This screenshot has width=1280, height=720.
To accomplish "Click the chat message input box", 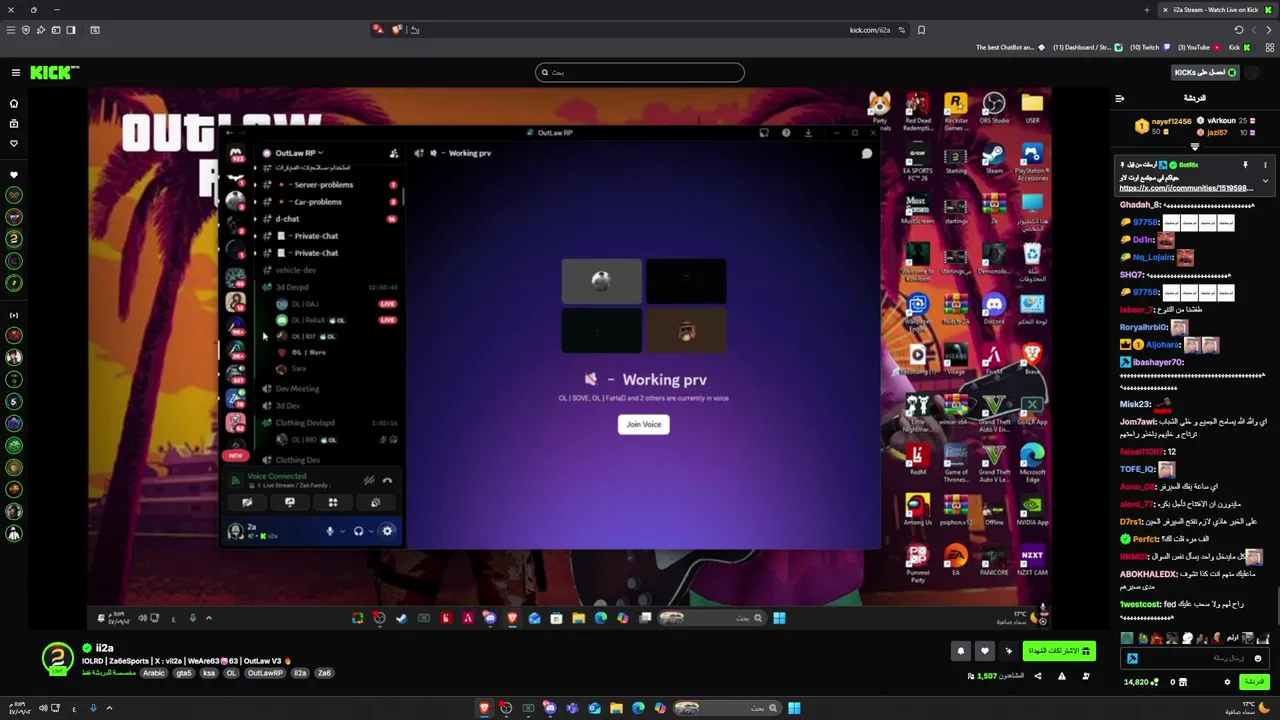I will click(x=1195, y=658).
